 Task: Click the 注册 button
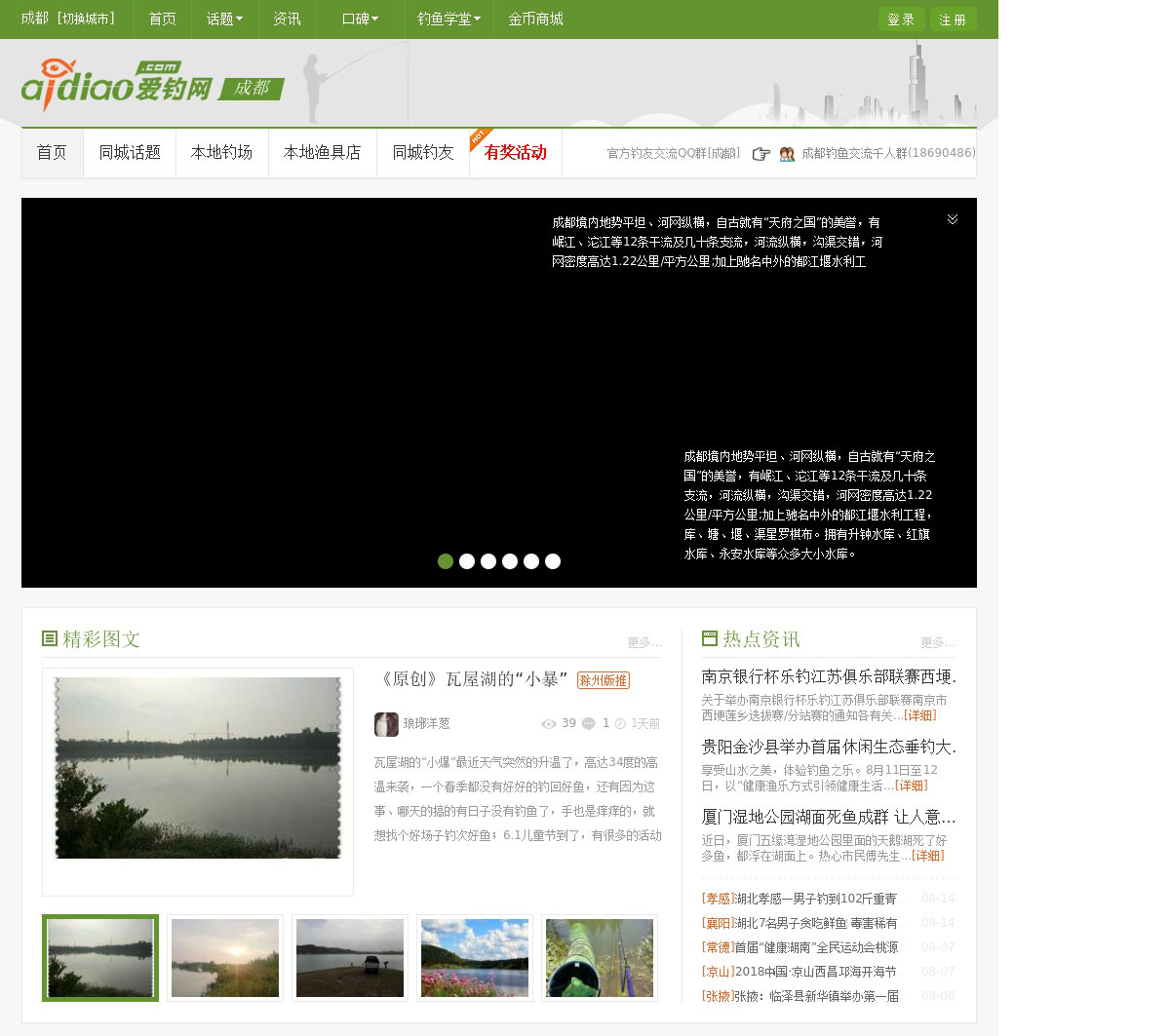(x=953, y=19)
